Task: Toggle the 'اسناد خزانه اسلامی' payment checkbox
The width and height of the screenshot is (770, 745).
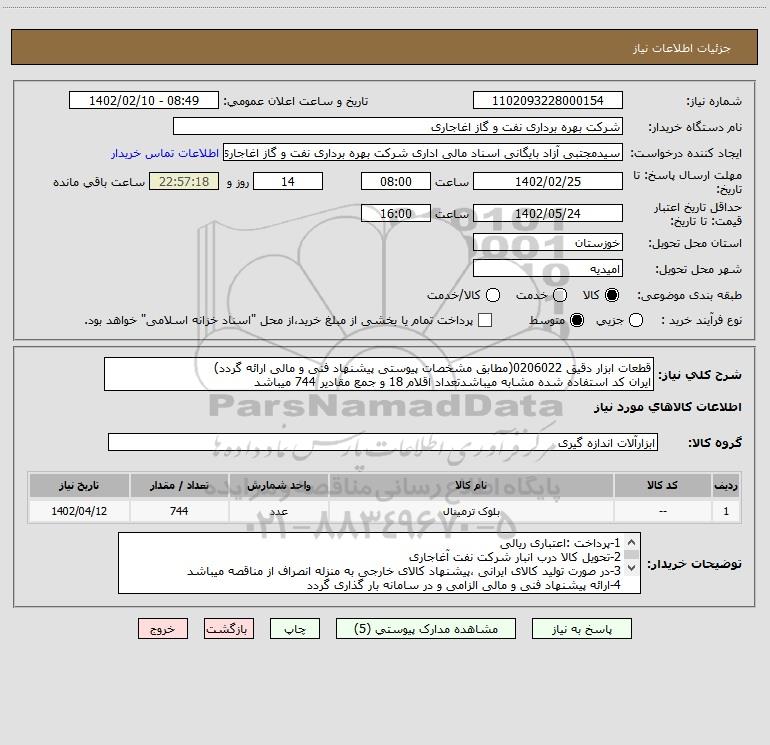Action: coord(485,320)
